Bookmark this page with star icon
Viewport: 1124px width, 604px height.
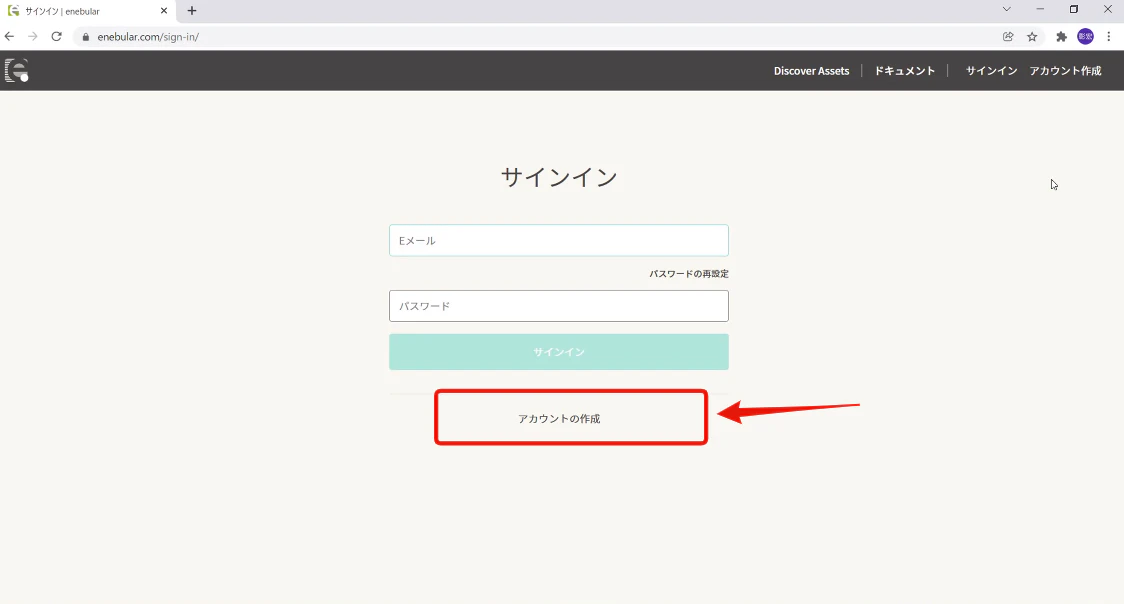1032,37
